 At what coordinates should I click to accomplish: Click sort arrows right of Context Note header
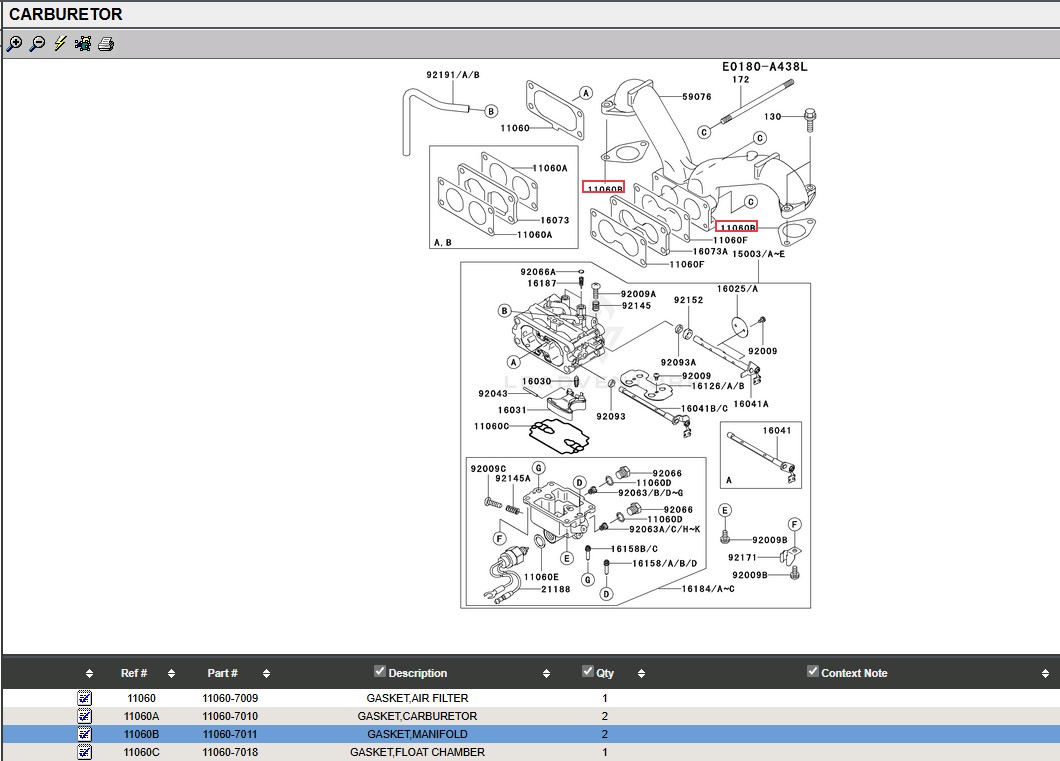[x=1045, y=674]
